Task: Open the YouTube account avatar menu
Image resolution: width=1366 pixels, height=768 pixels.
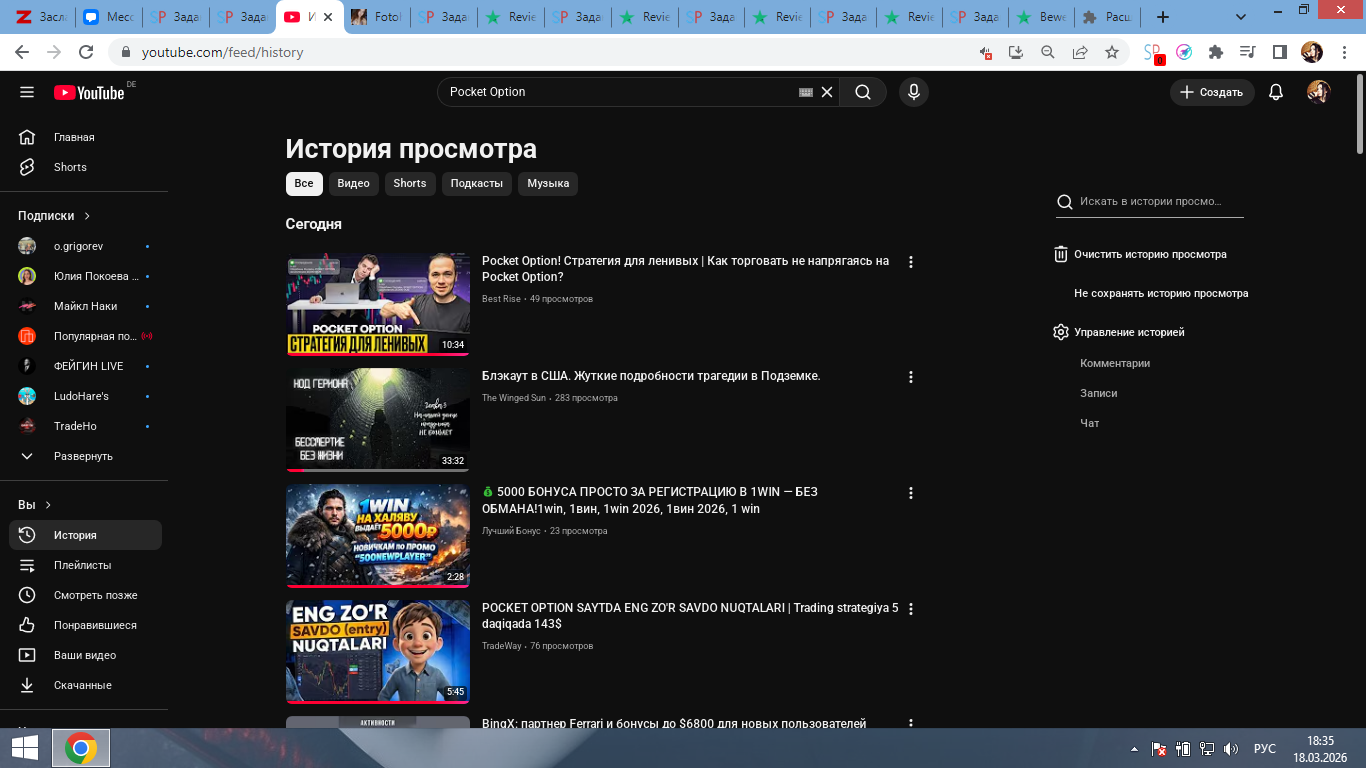Action: coord(1319,92)
